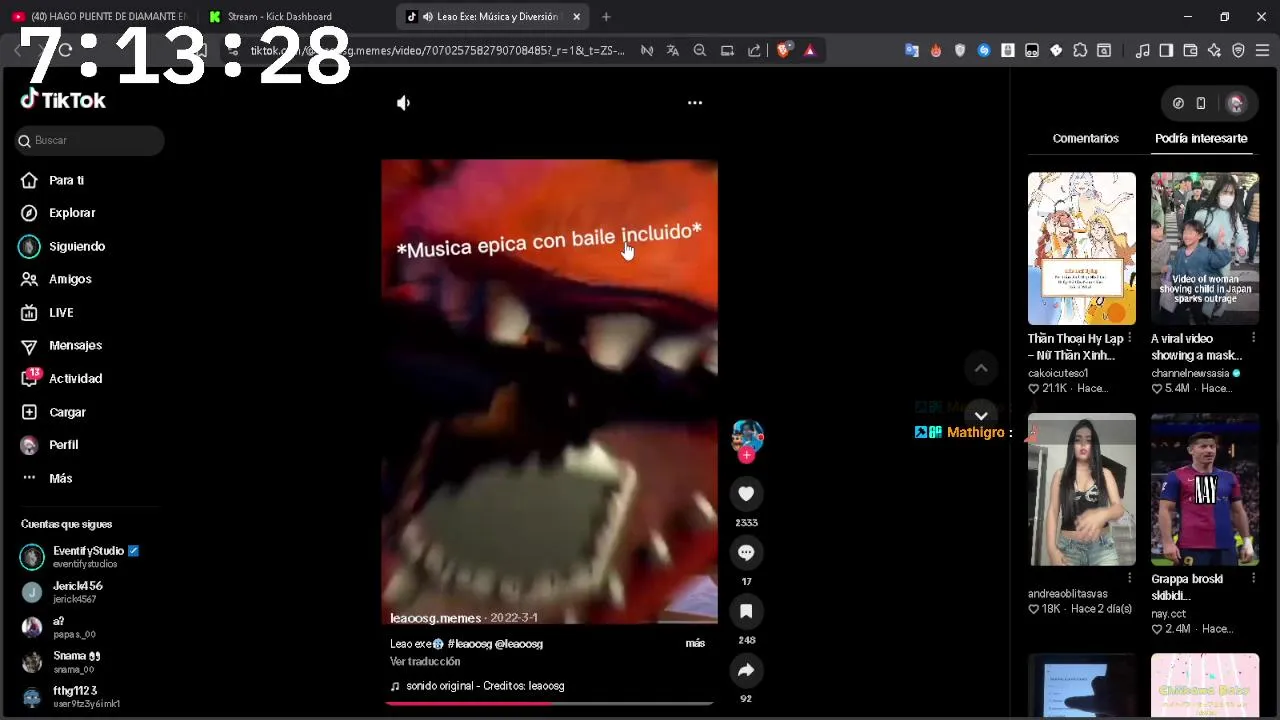This screenshot has width=1280, height=720.
Task: Open the viral masked woman video thumbnail
Action: [x=1205, y=248]
